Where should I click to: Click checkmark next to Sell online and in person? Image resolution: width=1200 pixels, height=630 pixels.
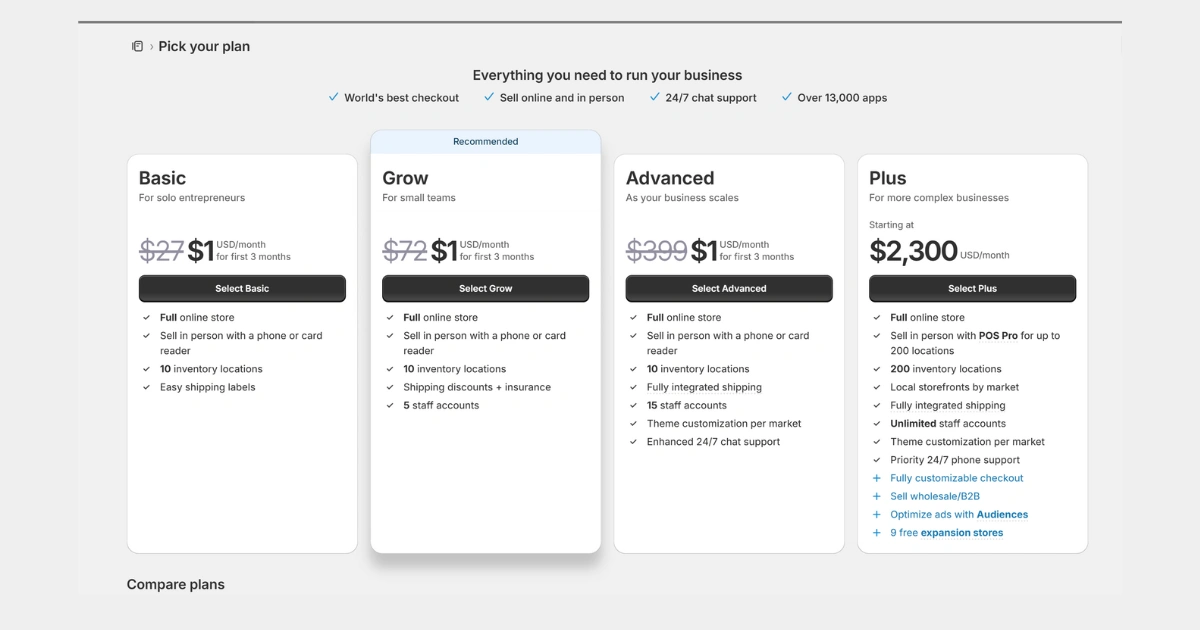[x=489, y=97]
